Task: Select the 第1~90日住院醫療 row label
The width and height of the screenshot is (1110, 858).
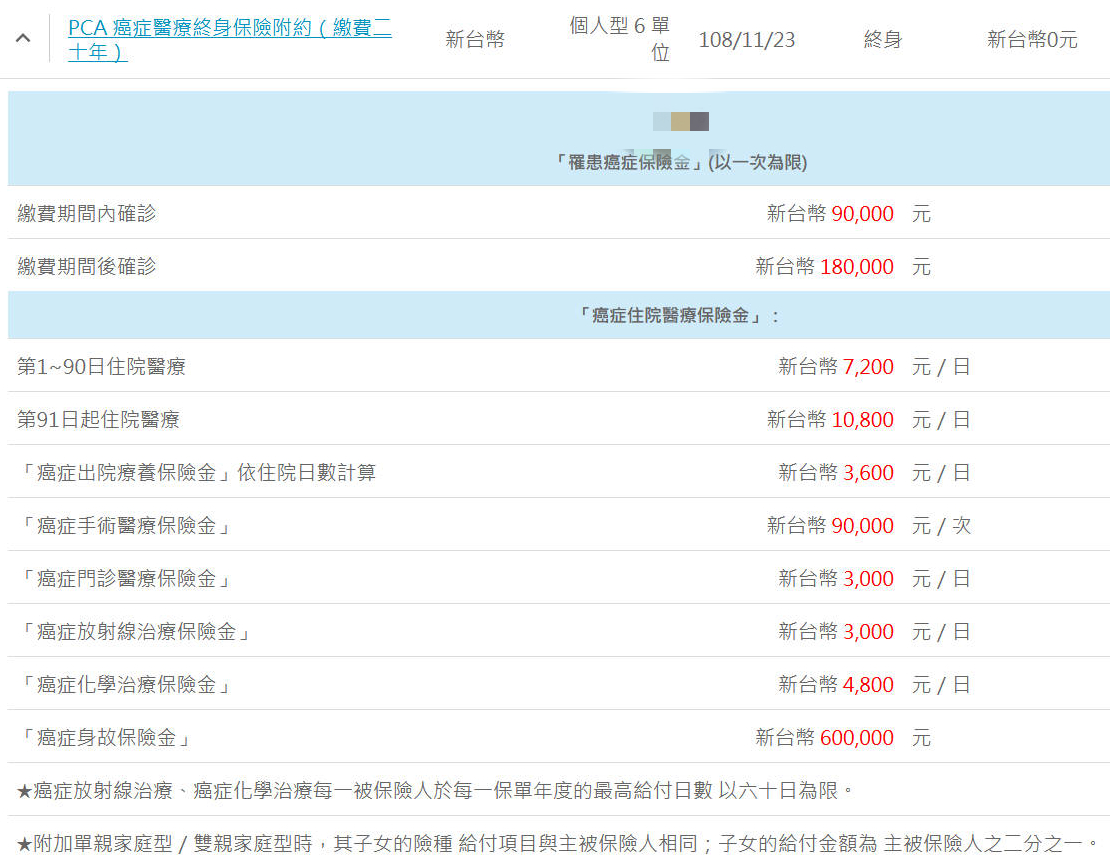Action: [x=101, y=367]
